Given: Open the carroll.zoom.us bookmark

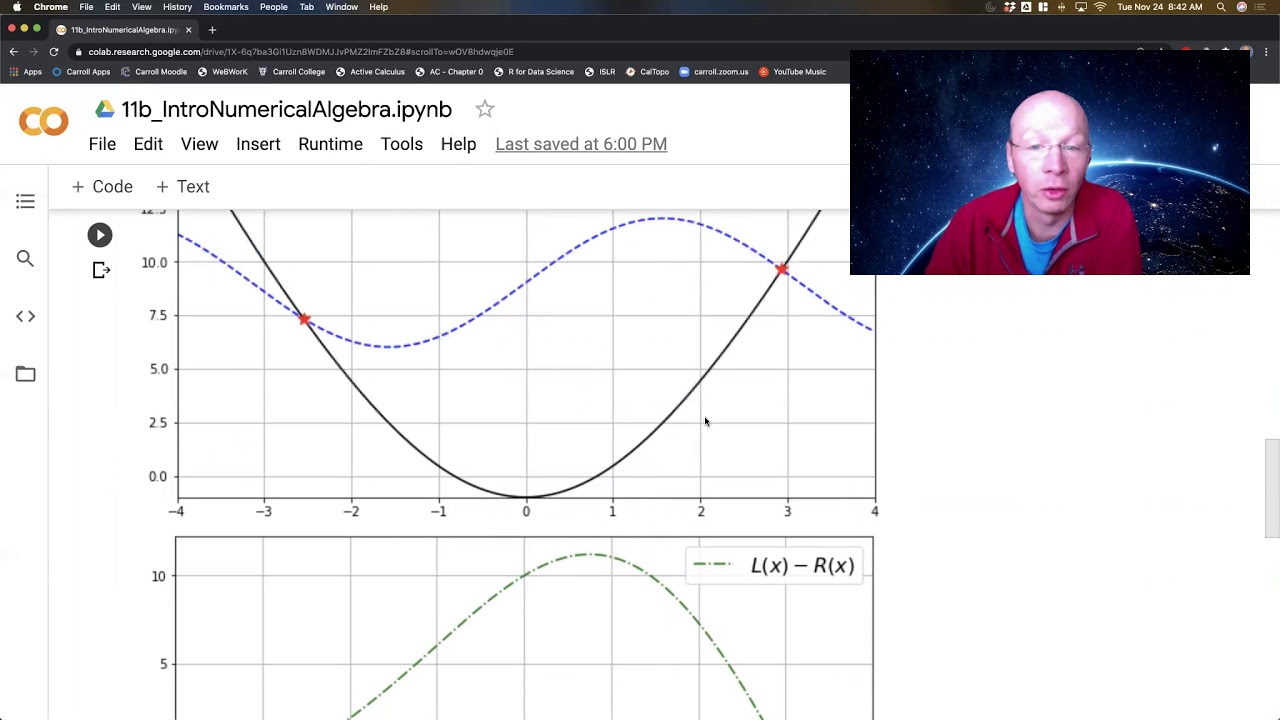Looking at the screenshot, I should pos(714,72).
